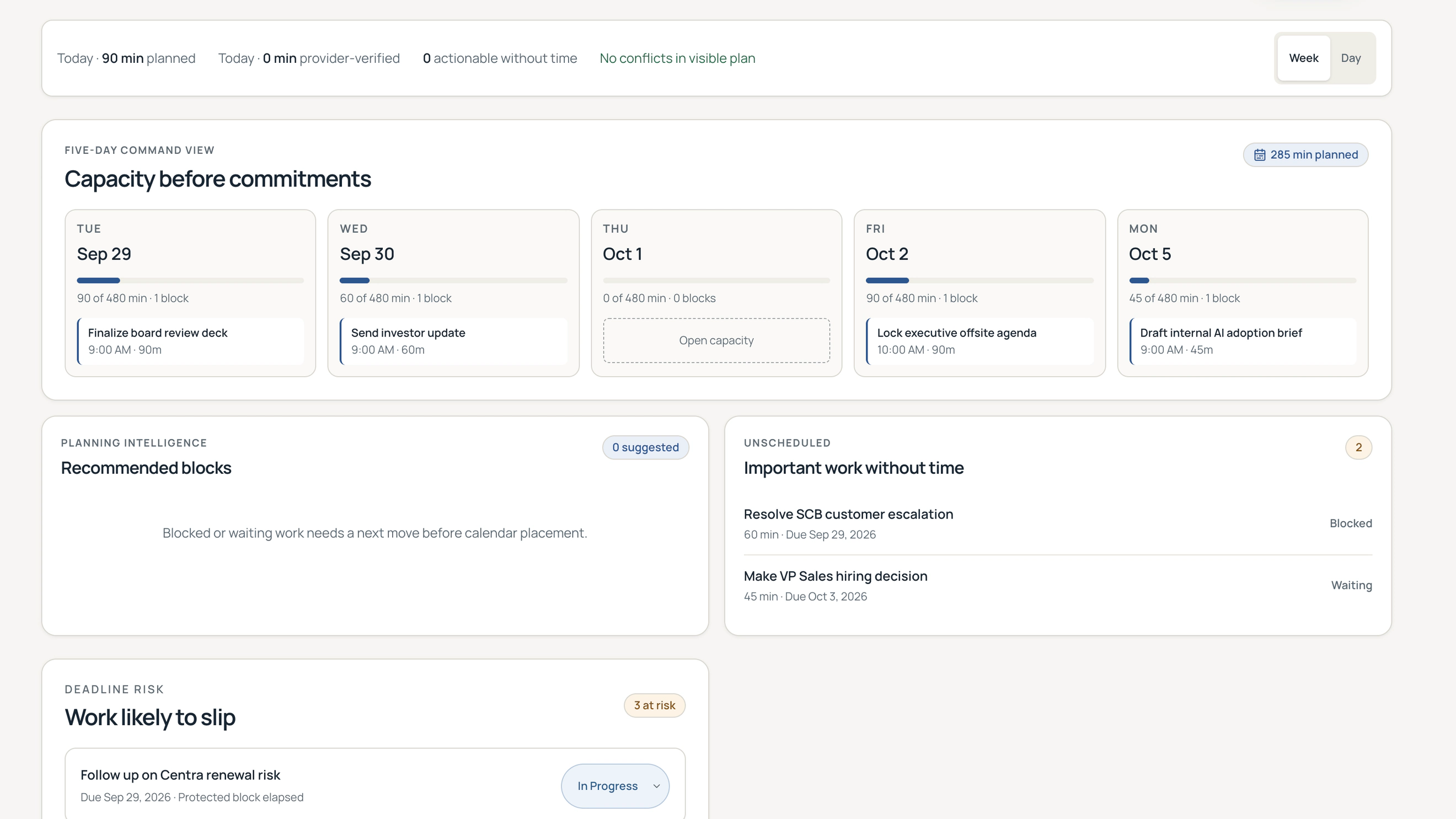The height and width of the screenshot is (819, 1456).
Task: Select the Open capacity slot on Oct 1
Action: pyautogui.click(x=716, y=340)
